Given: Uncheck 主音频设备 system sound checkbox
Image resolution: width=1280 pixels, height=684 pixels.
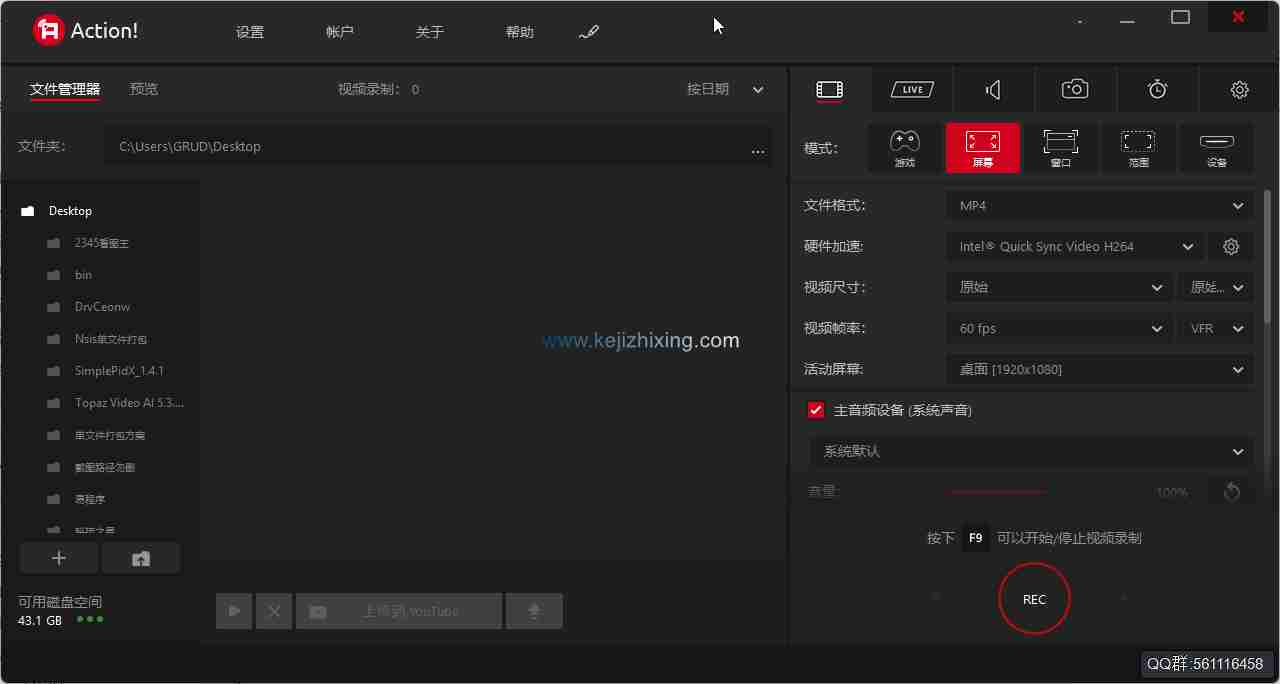Looking at the screenshot, I should tap(815, 409).
